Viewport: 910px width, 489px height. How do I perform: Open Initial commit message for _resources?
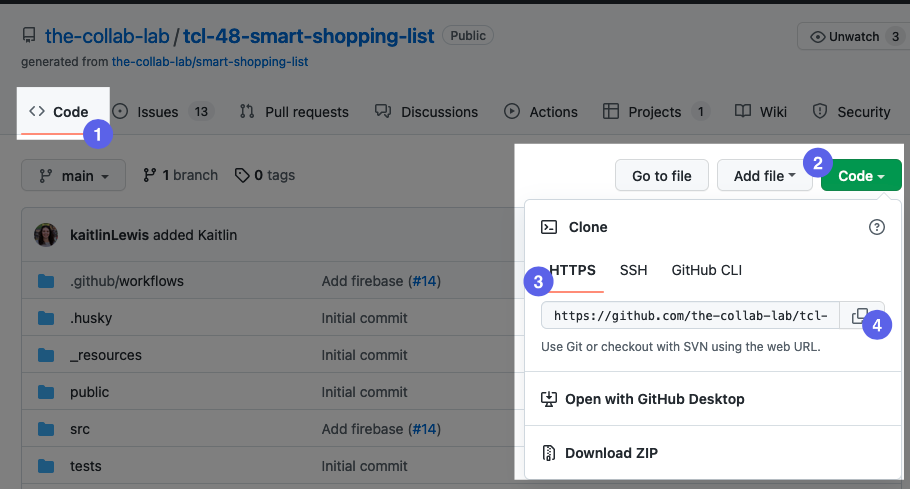pyautogui.click(x=364, y=356)
